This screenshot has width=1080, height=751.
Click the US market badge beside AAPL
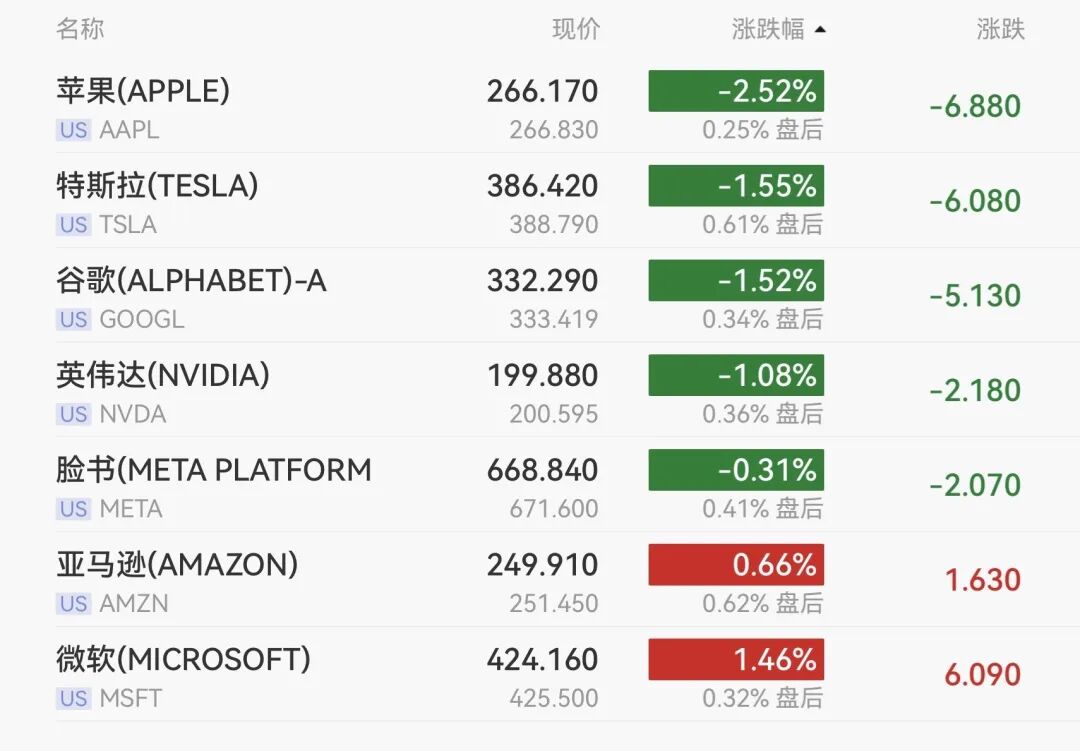pos(73,130)
